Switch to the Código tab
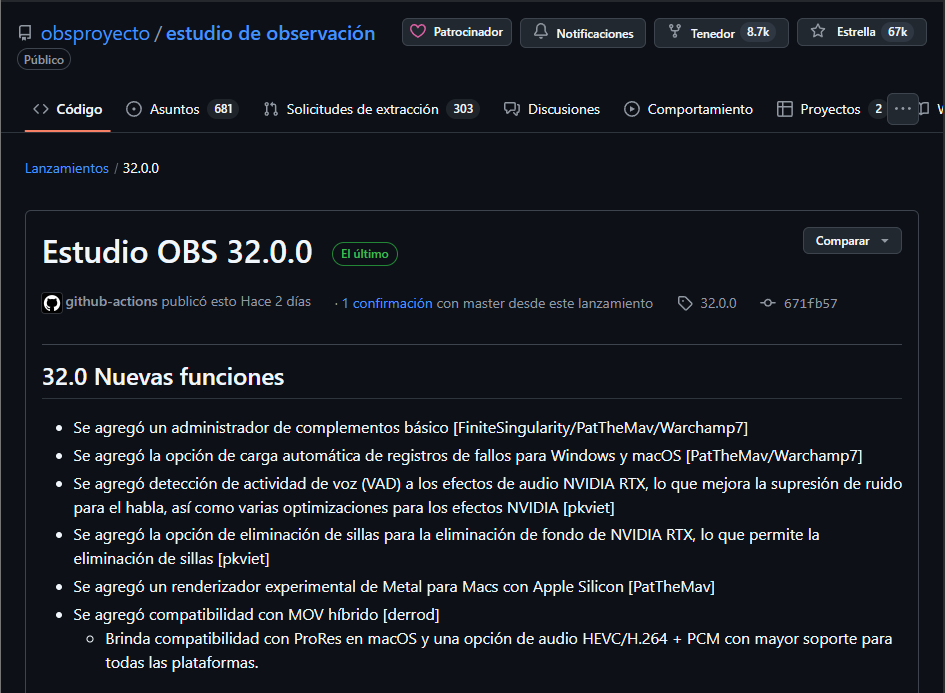Screen dimensions: 945x693 tap(68, 109)
